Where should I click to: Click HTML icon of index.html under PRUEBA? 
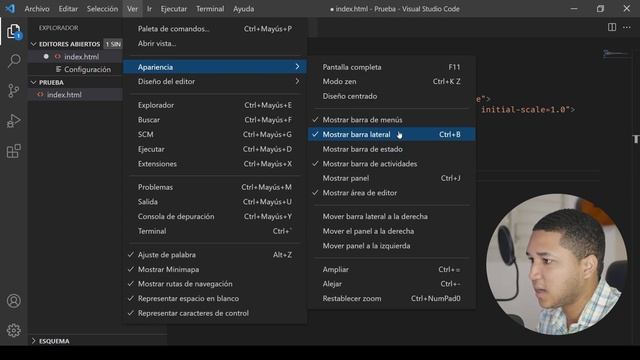tap(40, 94)
